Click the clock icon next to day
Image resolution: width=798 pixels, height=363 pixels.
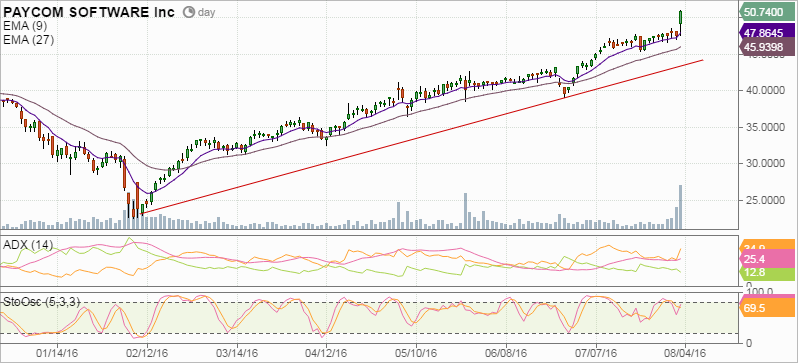point(188,12)
